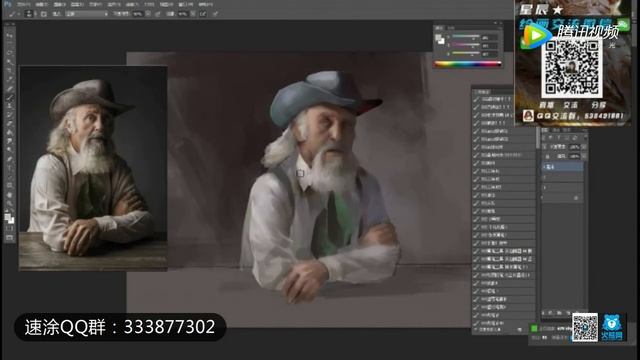Select the highlighted layer in Layers panel
Viewport: 640px width, 360px height.
(562, 167)
